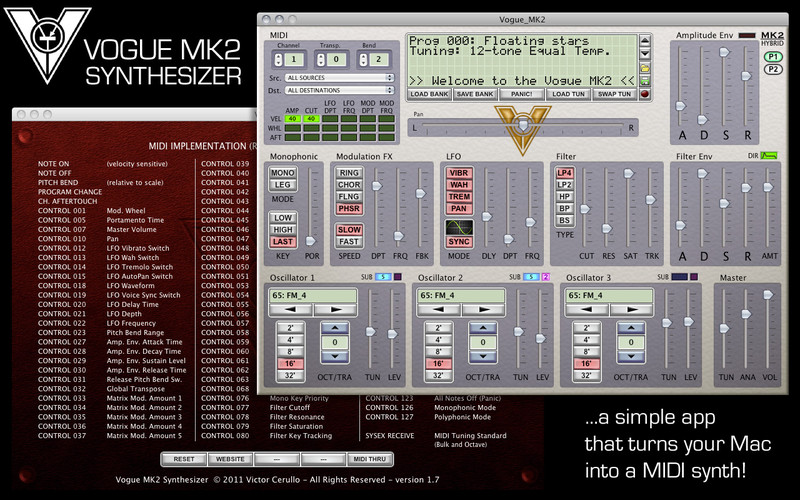Toggle the MONO mode switch
This screenshot has height=500, width=800.
(x=283, y=173)
